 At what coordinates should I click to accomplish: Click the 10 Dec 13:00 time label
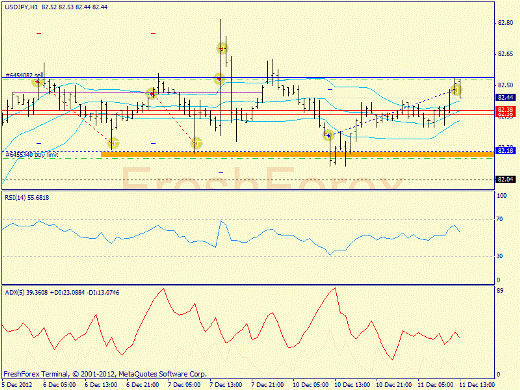pos(352,385)
